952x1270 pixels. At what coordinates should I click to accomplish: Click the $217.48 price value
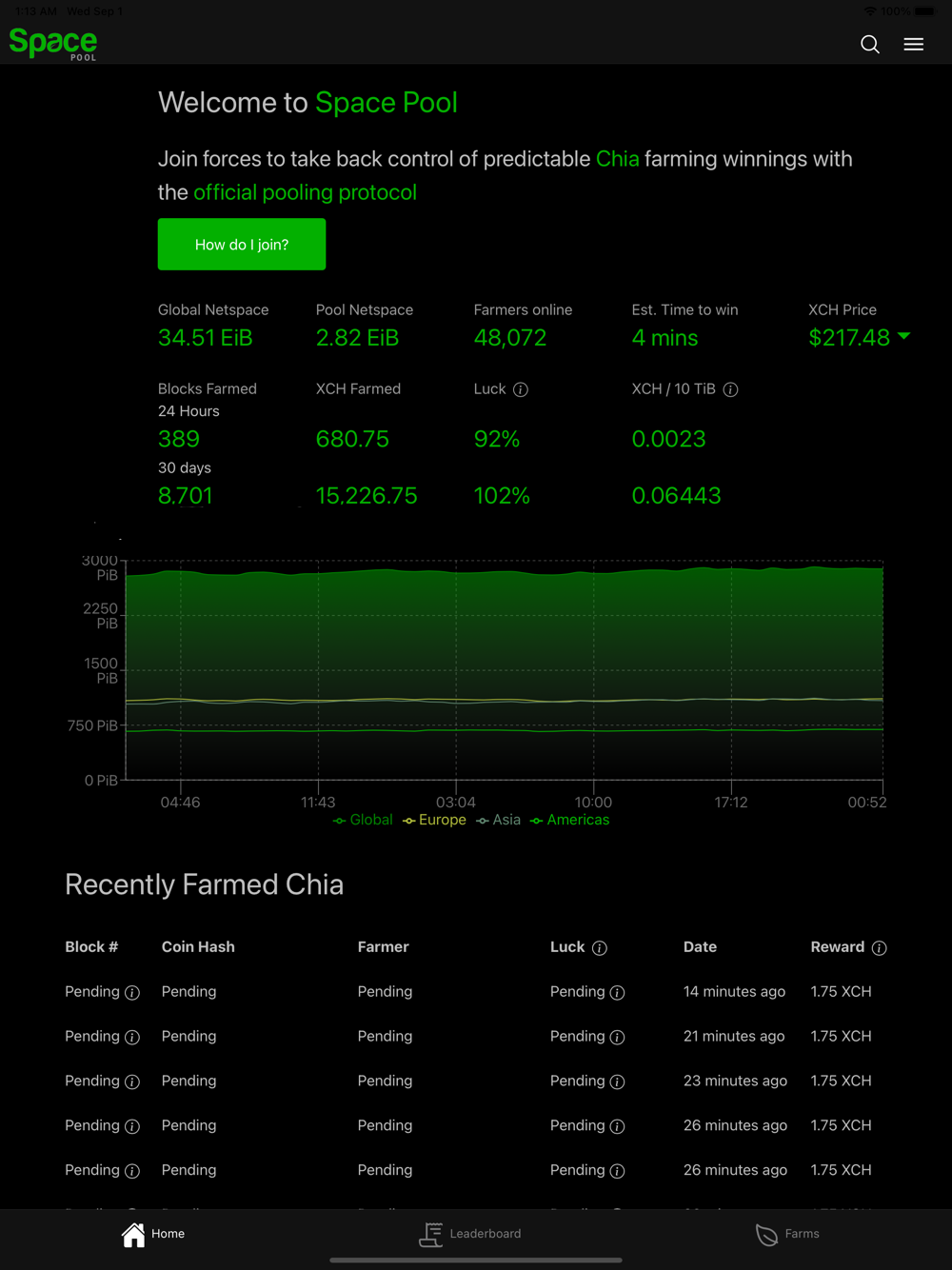849,338
